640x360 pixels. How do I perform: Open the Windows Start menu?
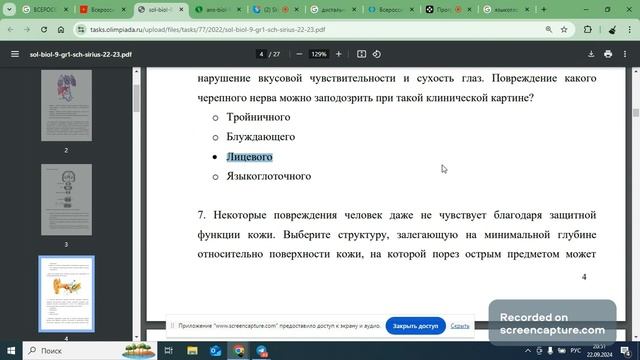[11, 351]
